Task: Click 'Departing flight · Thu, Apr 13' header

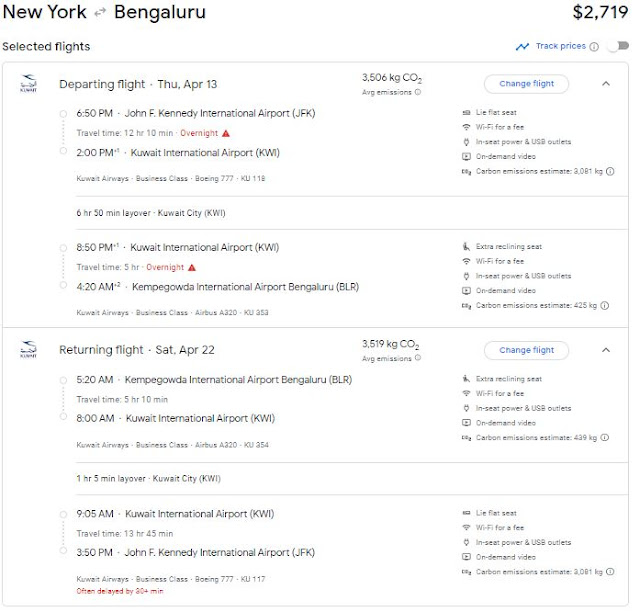Action: (x=138, y=85)
